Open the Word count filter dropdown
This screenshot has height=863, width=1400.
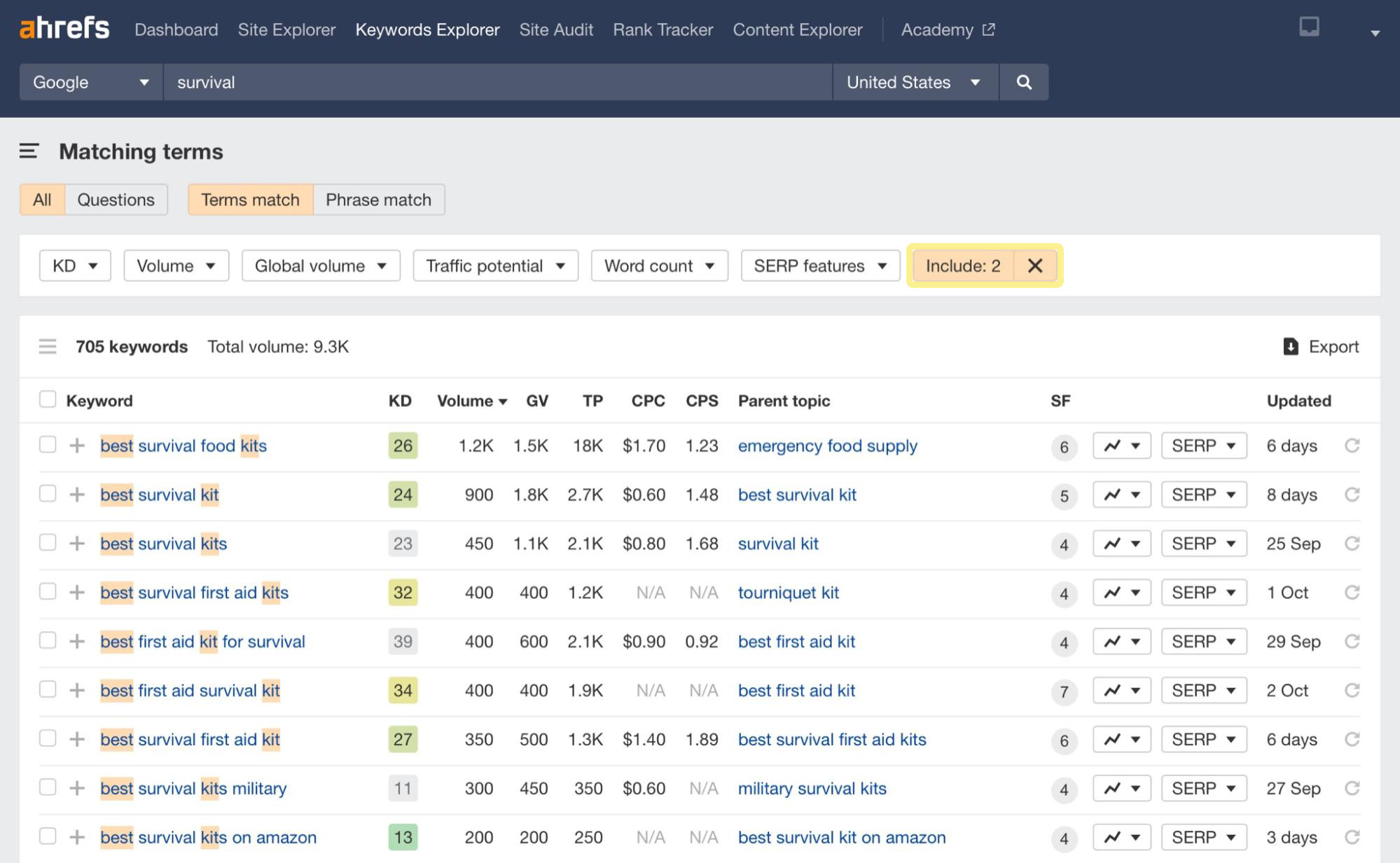[x=658, y=265]
